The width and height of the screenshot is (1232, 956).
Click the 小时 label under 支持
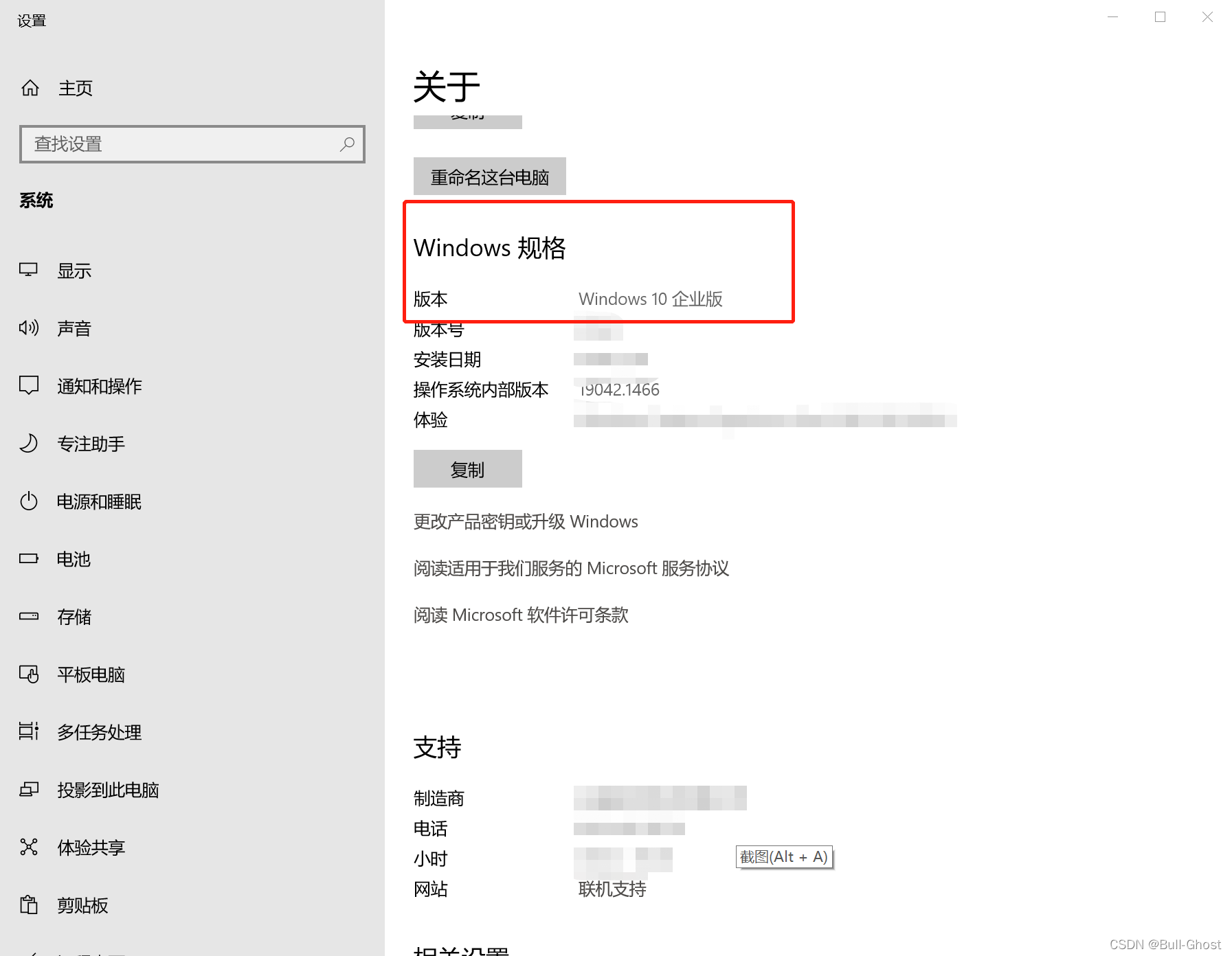tap(431, 859)
